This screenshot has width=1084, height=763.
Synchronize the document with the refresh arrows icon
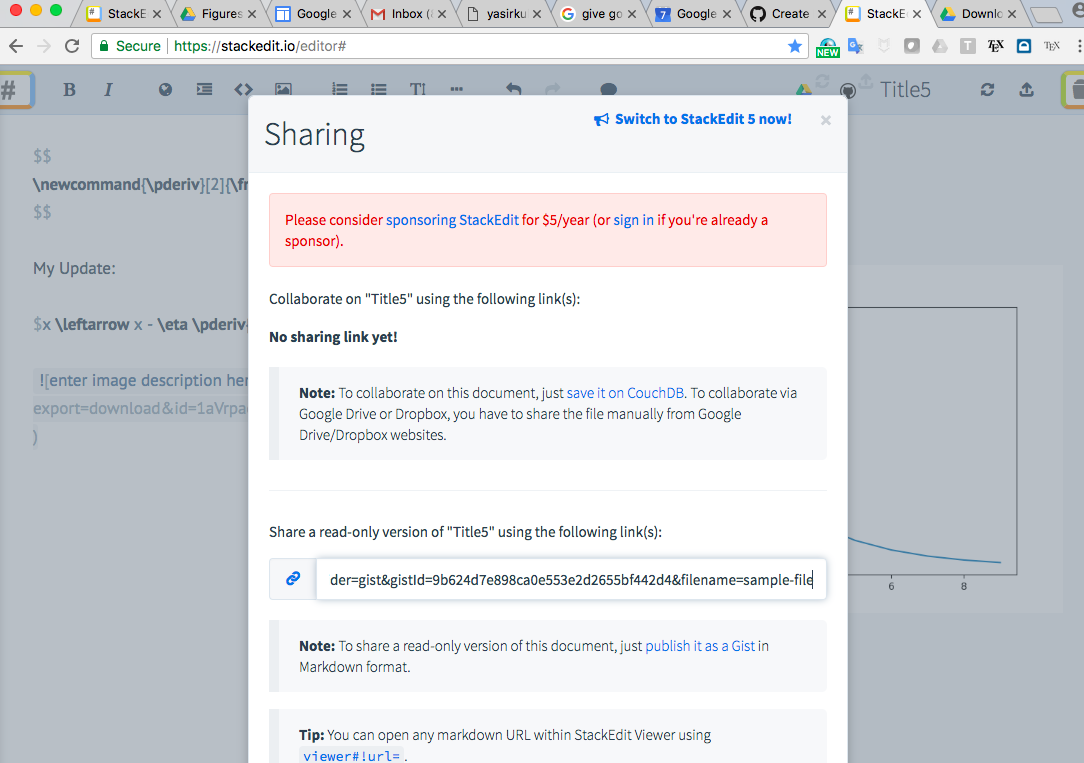pyautogui.click(x=987, y=90)
